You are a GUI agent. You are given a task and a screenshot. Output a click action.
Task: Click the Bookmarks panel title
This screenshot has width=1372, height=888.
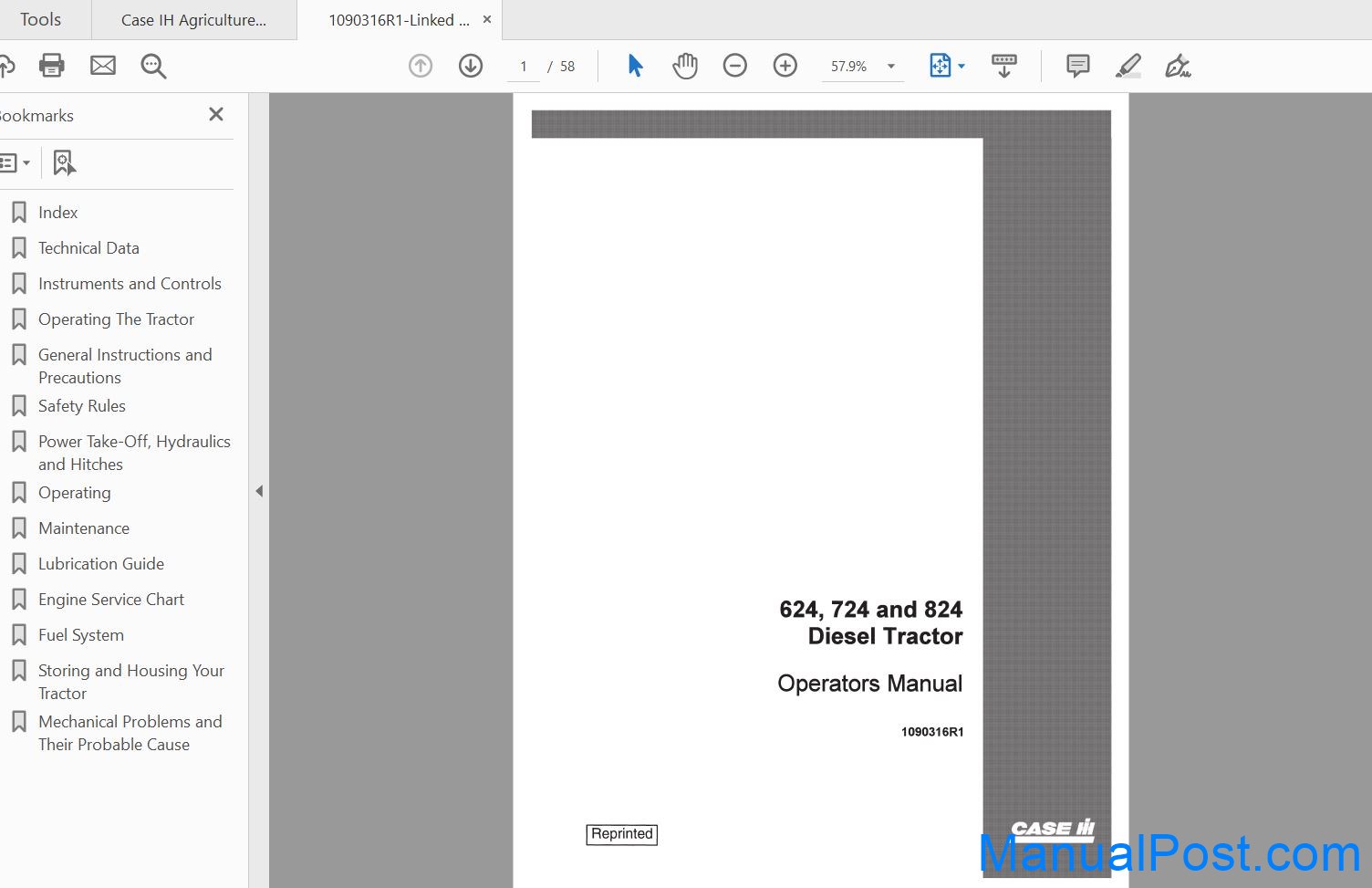(x=36, y=116)
